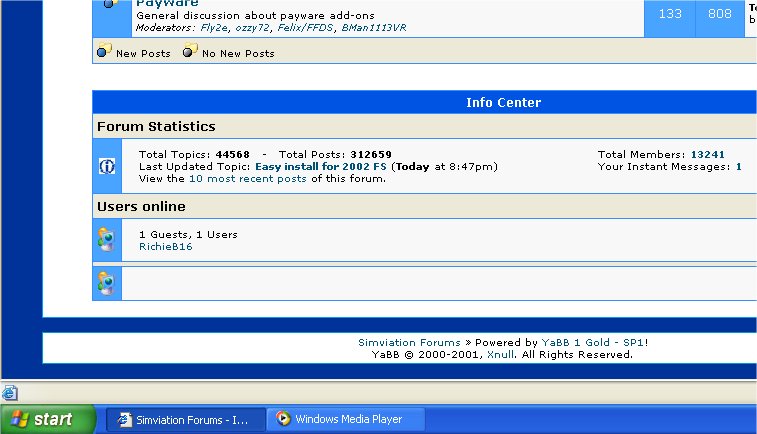The width and height of the screenshot is (757, 434).
Task: Open the Easy install for 2002 FS topic
Action: pos(321,167)
